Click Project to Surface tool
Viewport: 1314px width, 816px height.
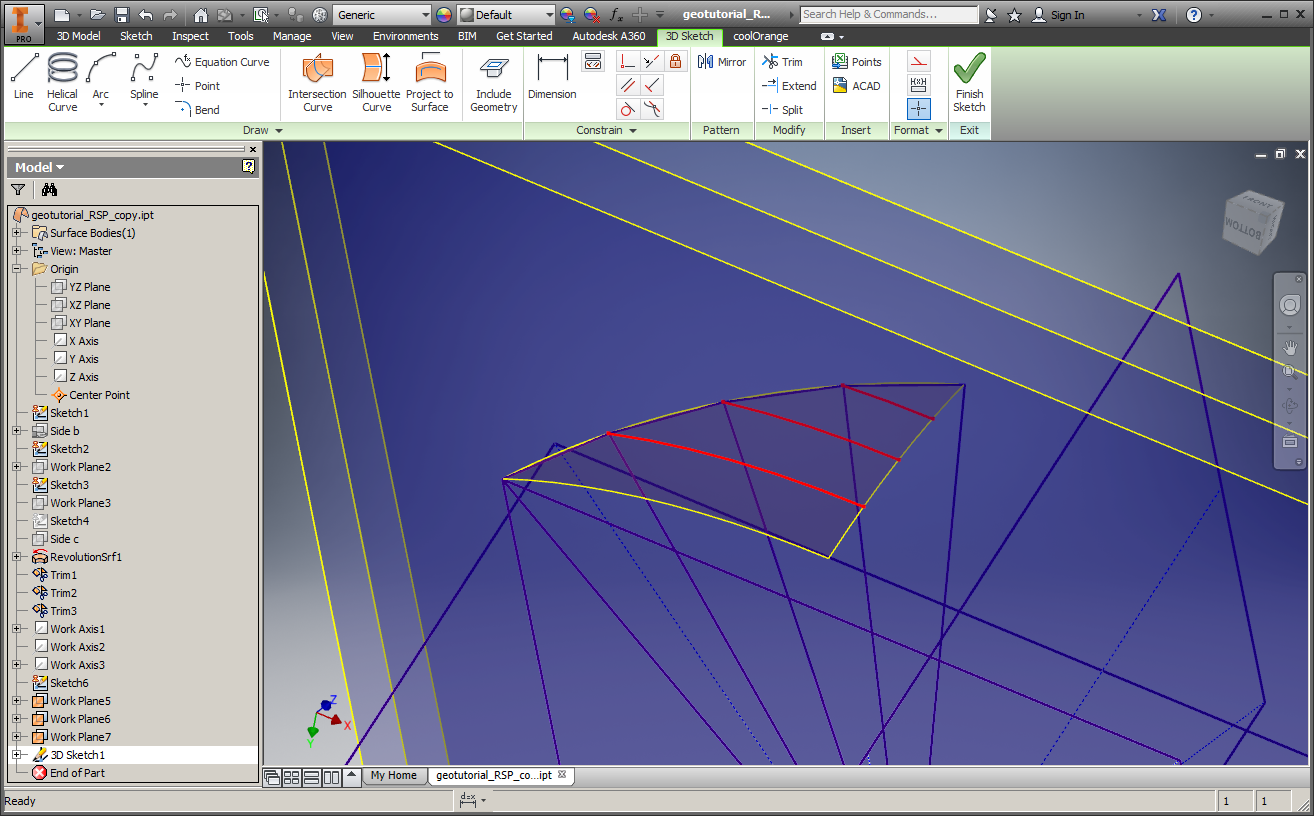click(x=430, y=82)
